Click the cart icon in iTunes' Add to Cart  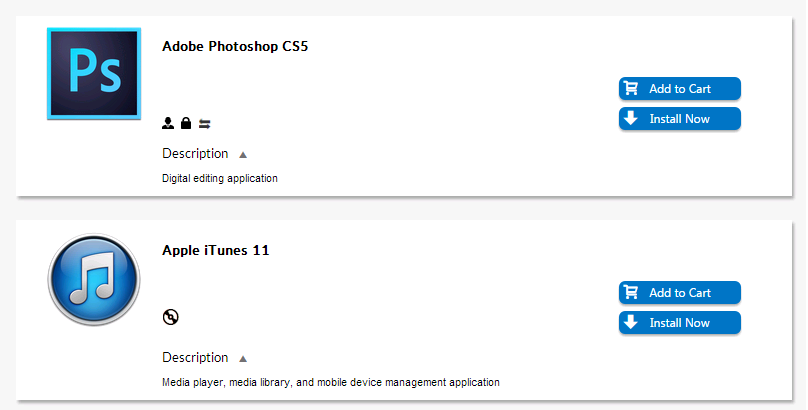point(631,293)
